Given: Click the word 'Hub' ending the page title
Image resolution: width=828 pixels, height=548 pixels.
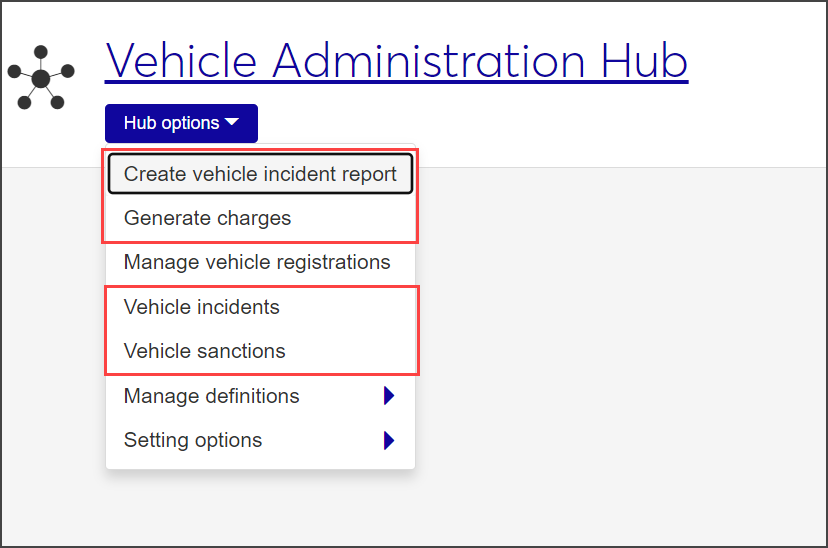Looking at the screenshot, I should point(644,61).
